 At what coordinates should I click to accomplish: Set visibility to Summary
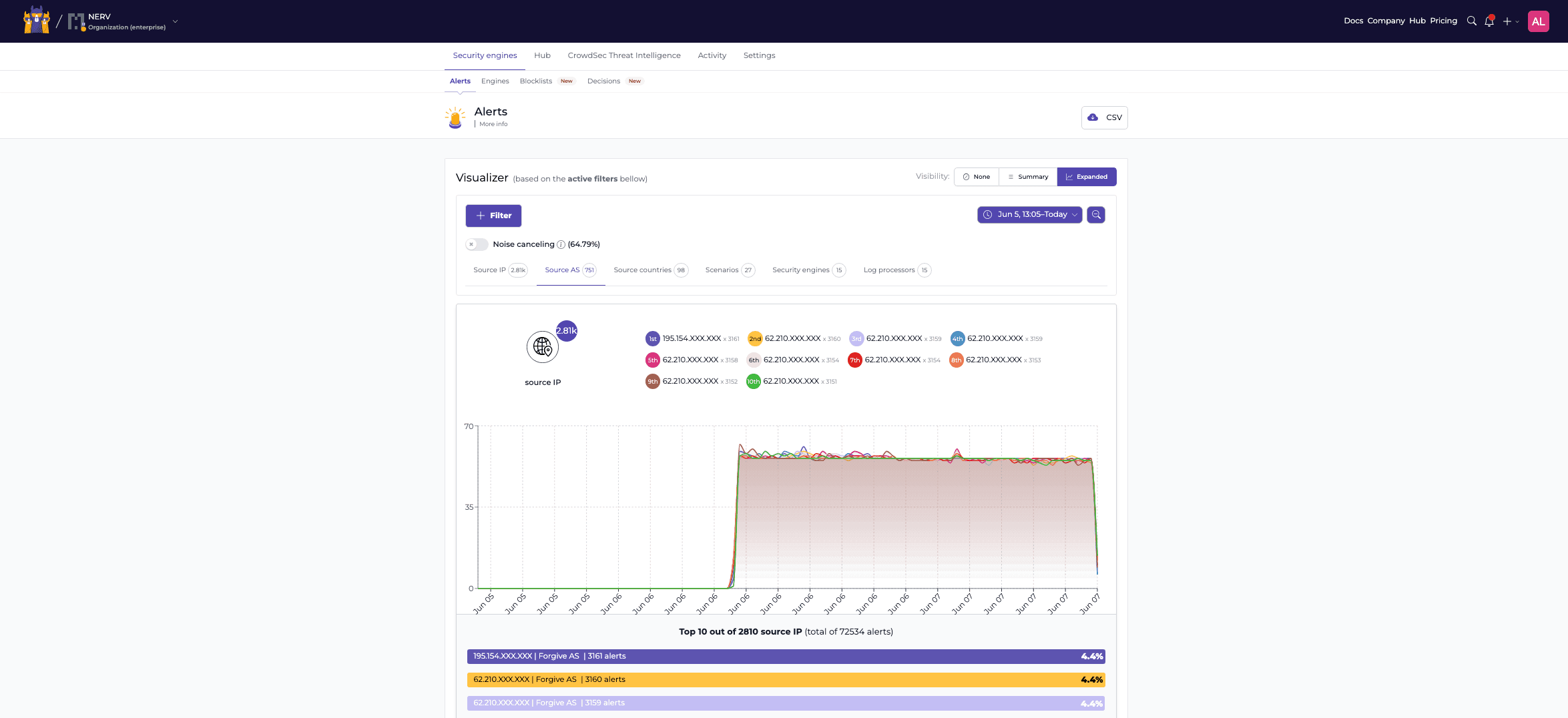[1028, 177]
